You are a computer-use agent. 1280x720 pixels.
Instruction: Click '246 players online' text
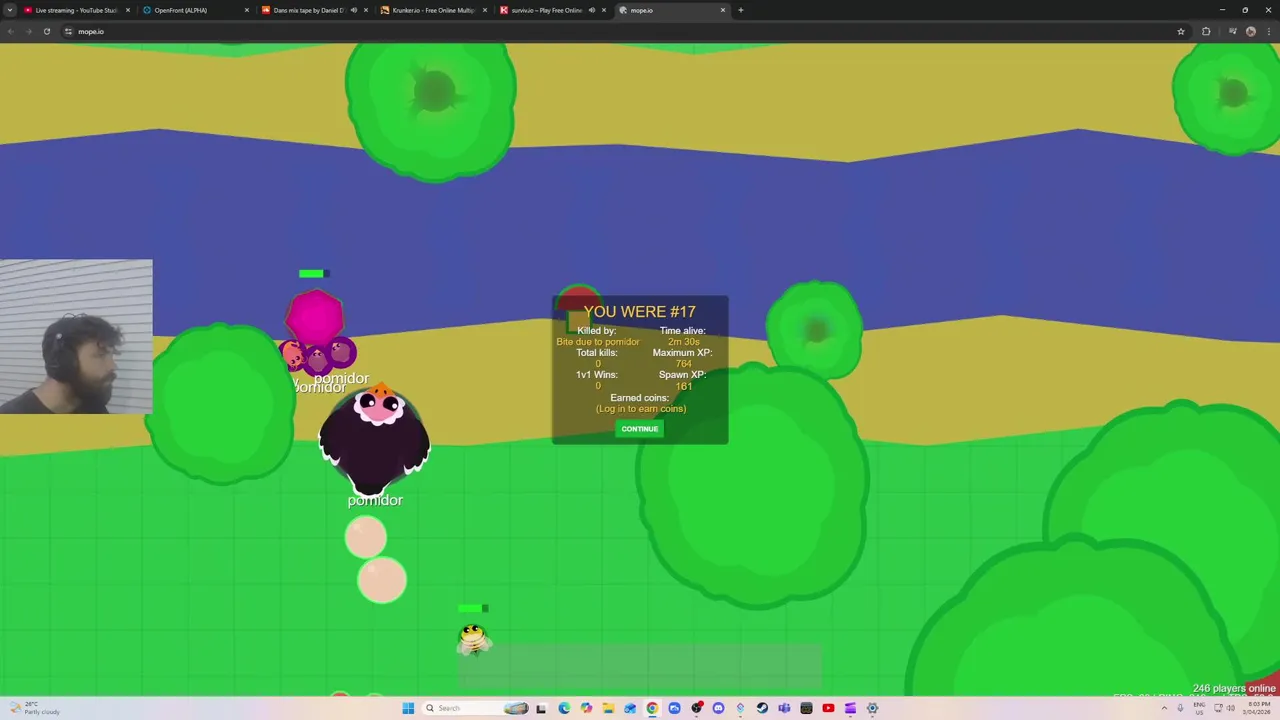click(x=1234, y=689)
